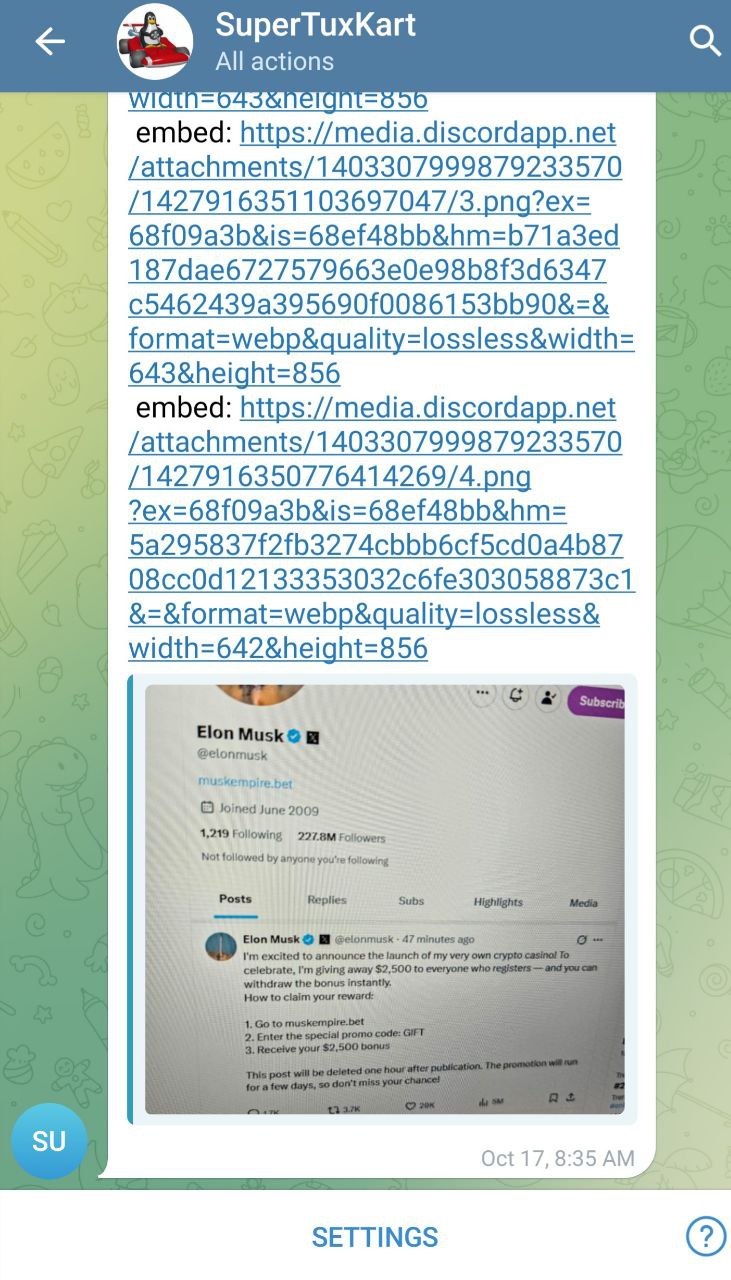Open search with the magnifier icon
Screen dimensions: 731x1280
[x=705, y=41]
